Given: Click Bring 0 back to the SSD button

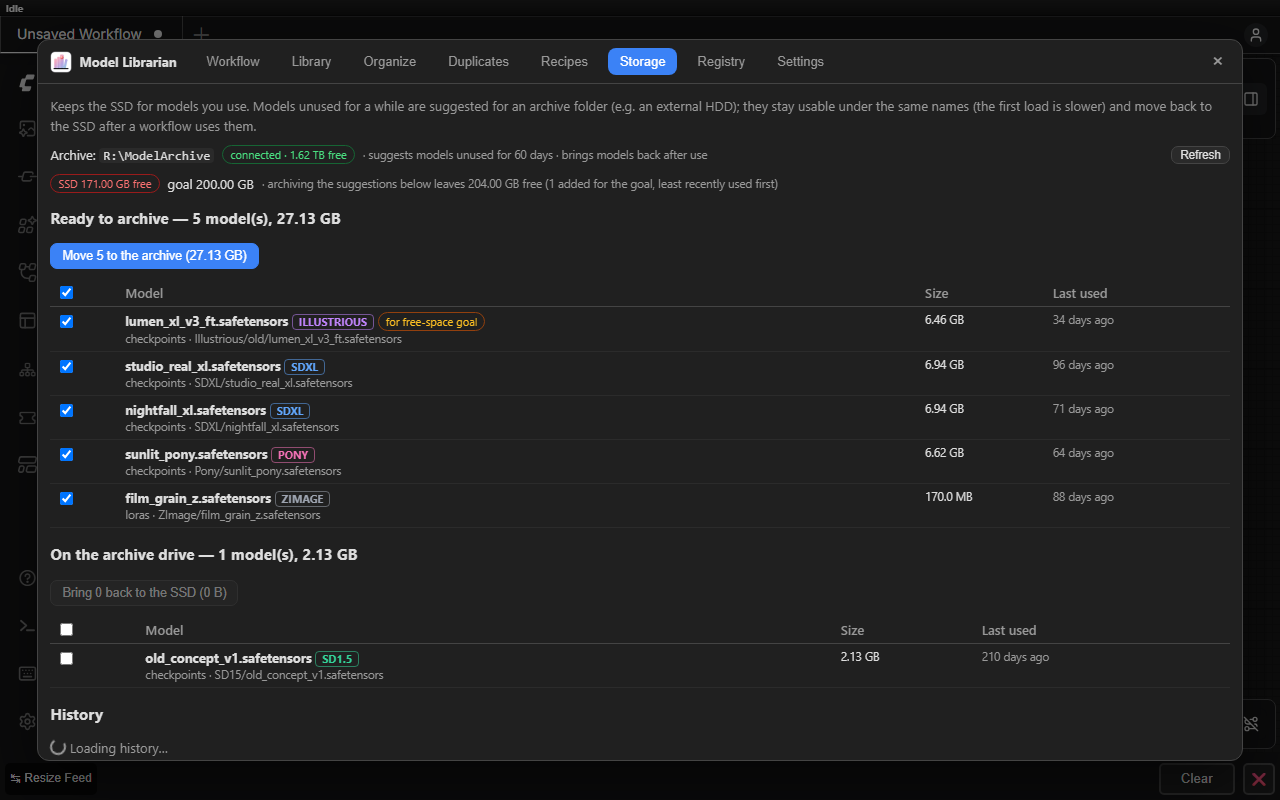Looking at the screenshot, I should point(144,593).
